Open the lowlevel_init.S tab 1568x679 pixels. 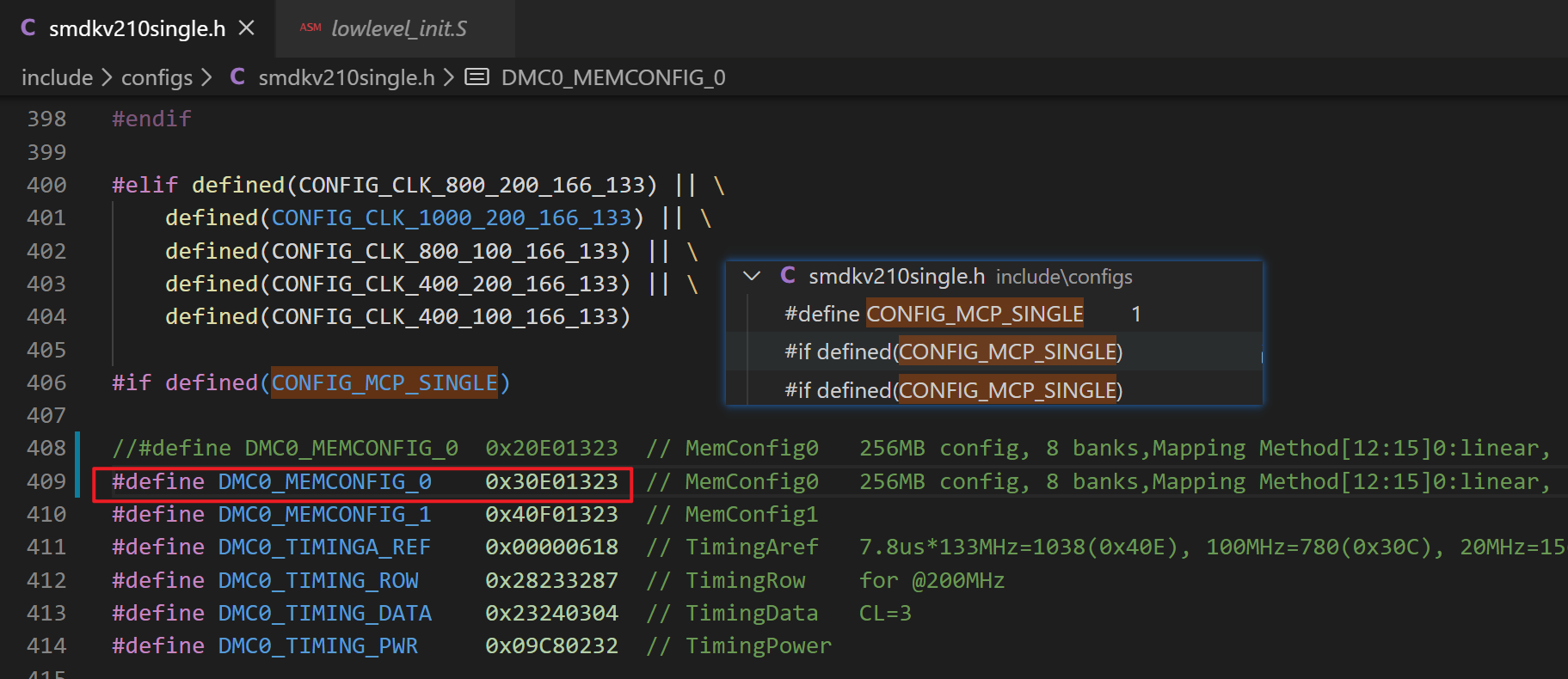(x=395, y=28)
